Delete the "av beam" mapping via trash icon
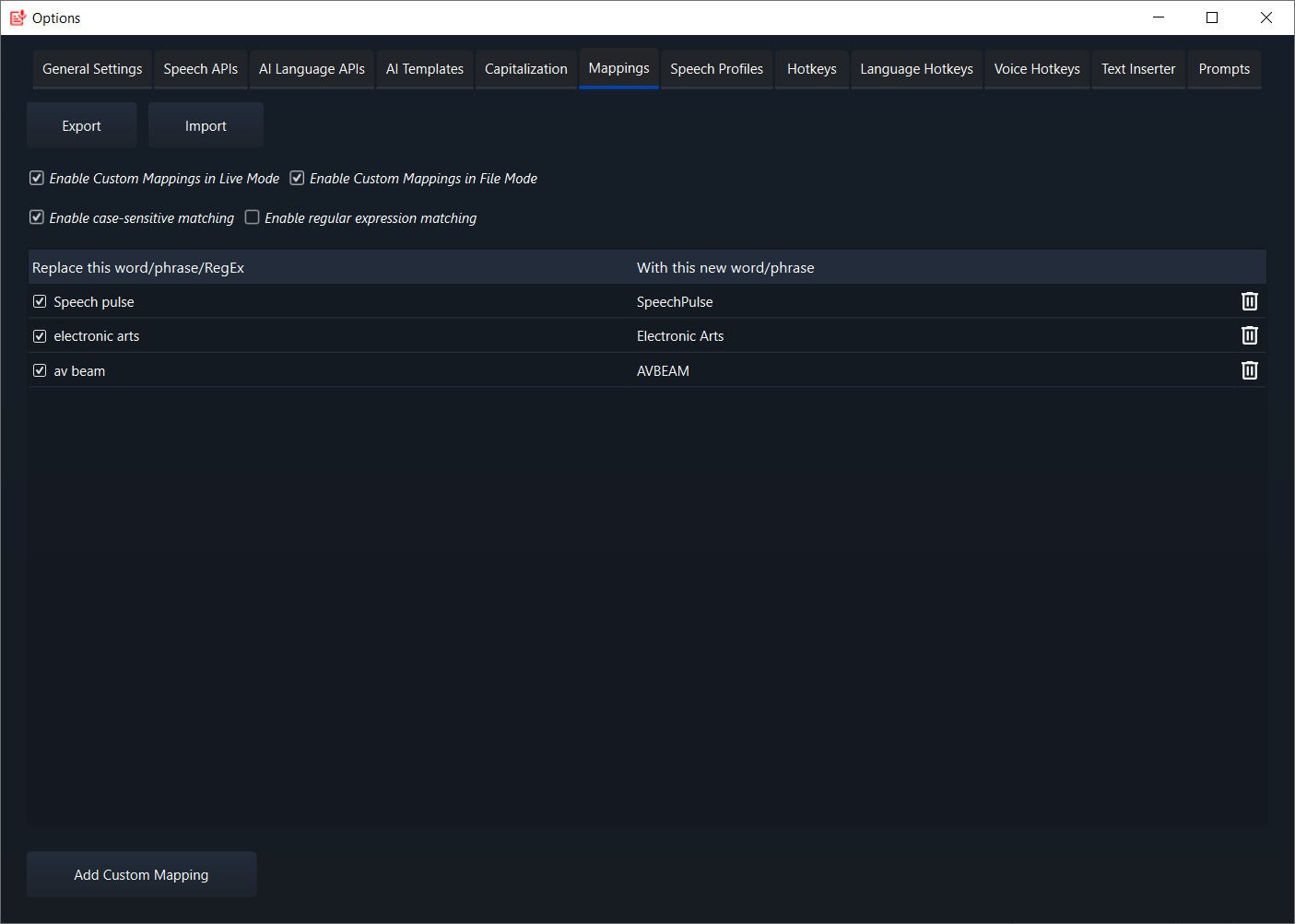This screenshot has width=1295, height=924. [1250, 369]
